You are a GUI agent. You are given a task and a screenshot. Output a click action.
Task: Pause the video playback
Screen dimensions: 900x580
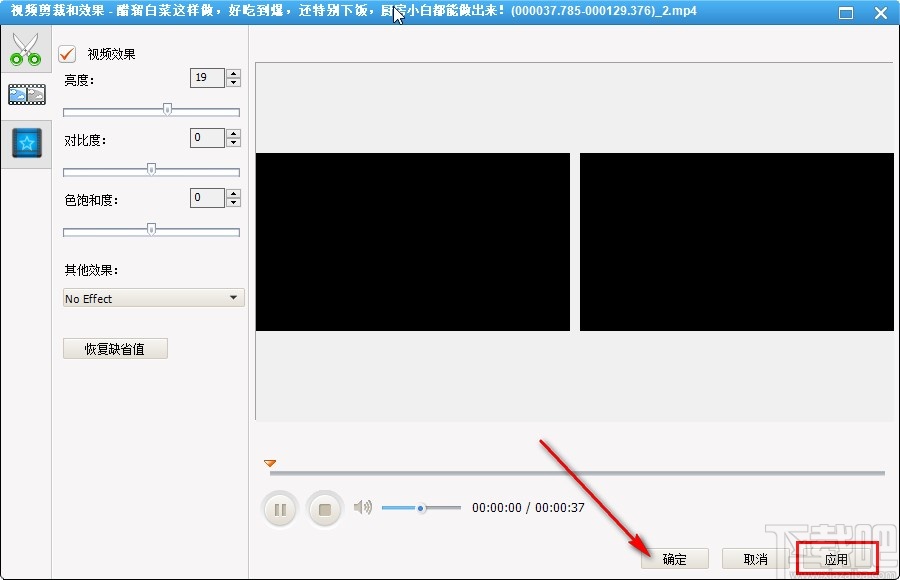pyautogui.click(x=280, y=508)
